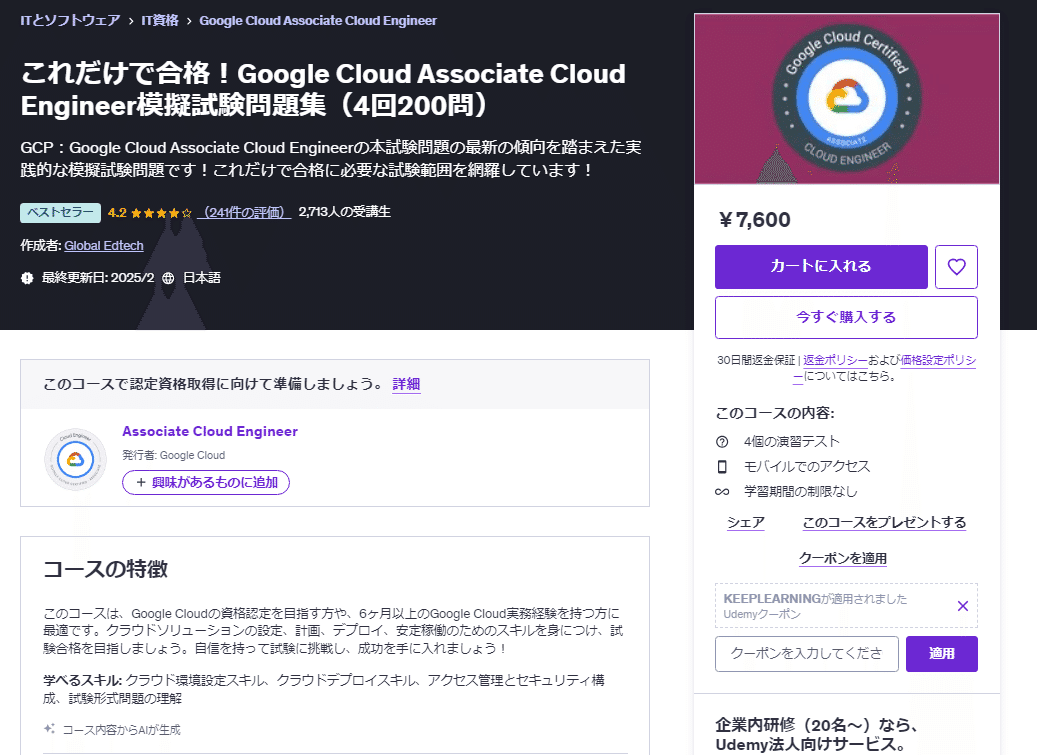The image size is (1037, 755).
Task: Click 興味があるものに追加 button
Action: (206, 483)
